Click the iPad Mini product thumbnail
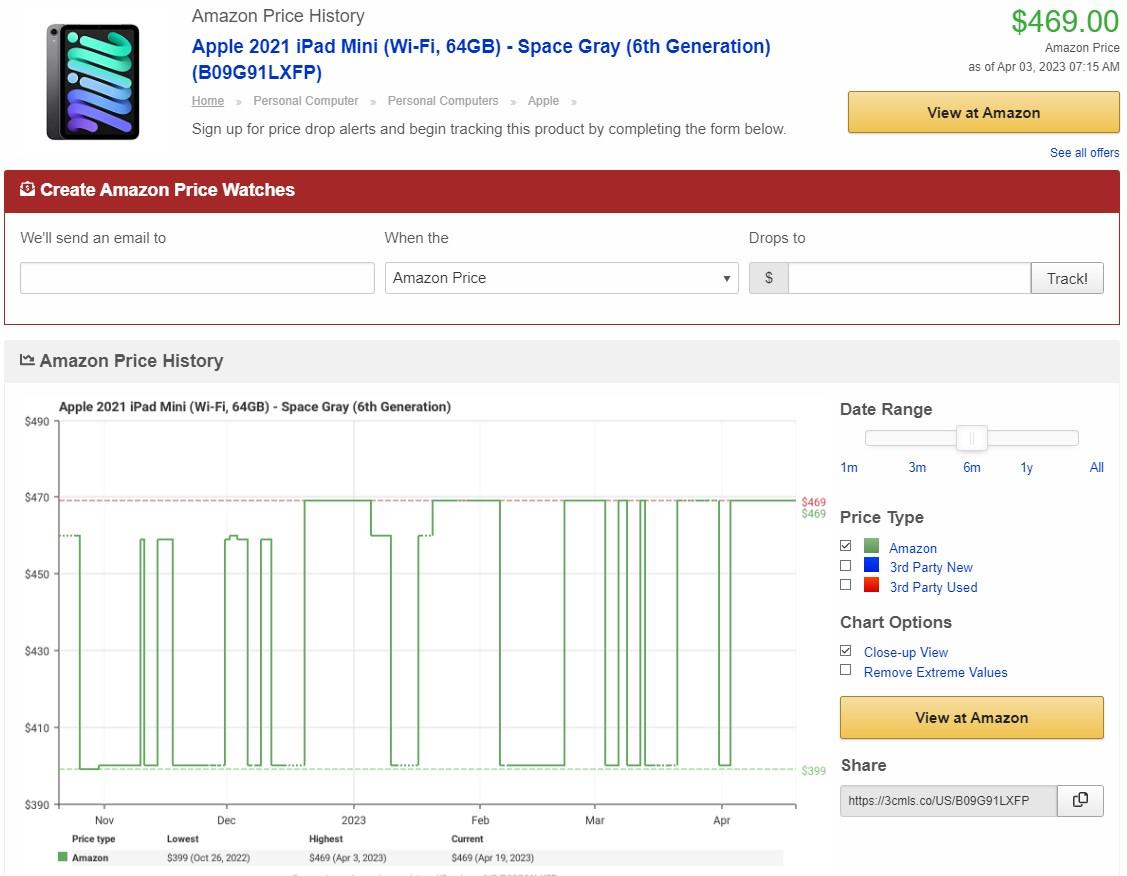The height and width of the screenshot is (876, 1127). tap(93, 82)
